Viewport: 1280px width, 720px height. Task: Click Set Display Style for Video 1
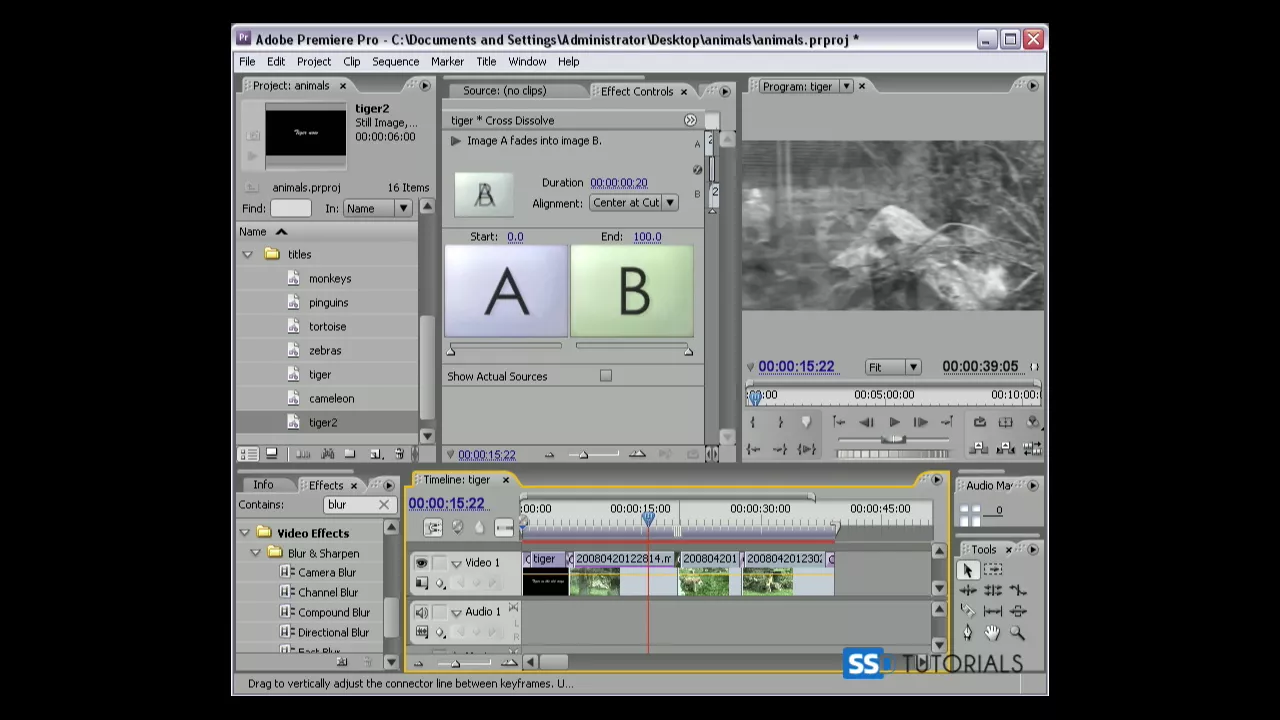pos(422,583)
